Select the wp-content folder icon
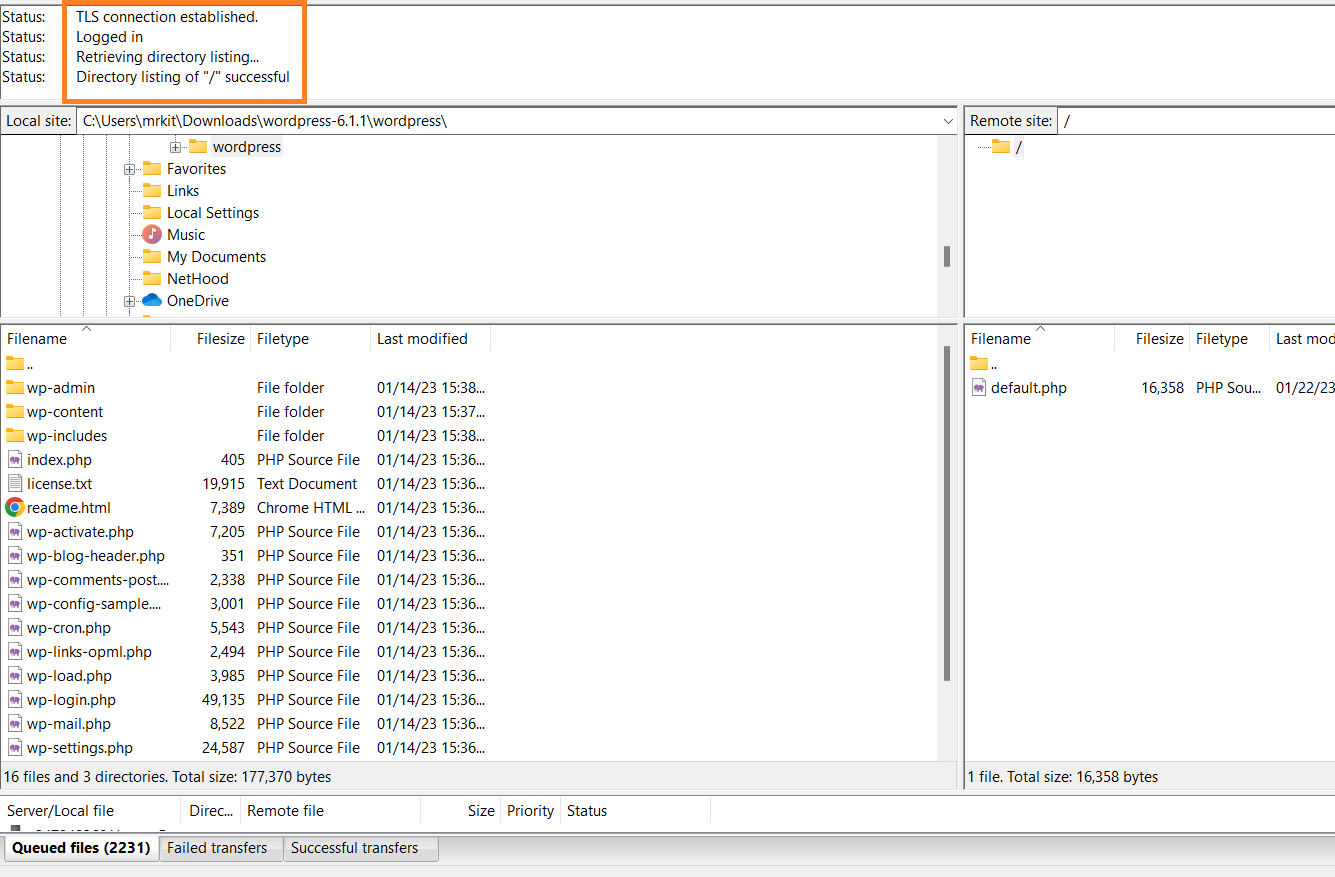Viewport: 1335px width, 877px height. 15,412
